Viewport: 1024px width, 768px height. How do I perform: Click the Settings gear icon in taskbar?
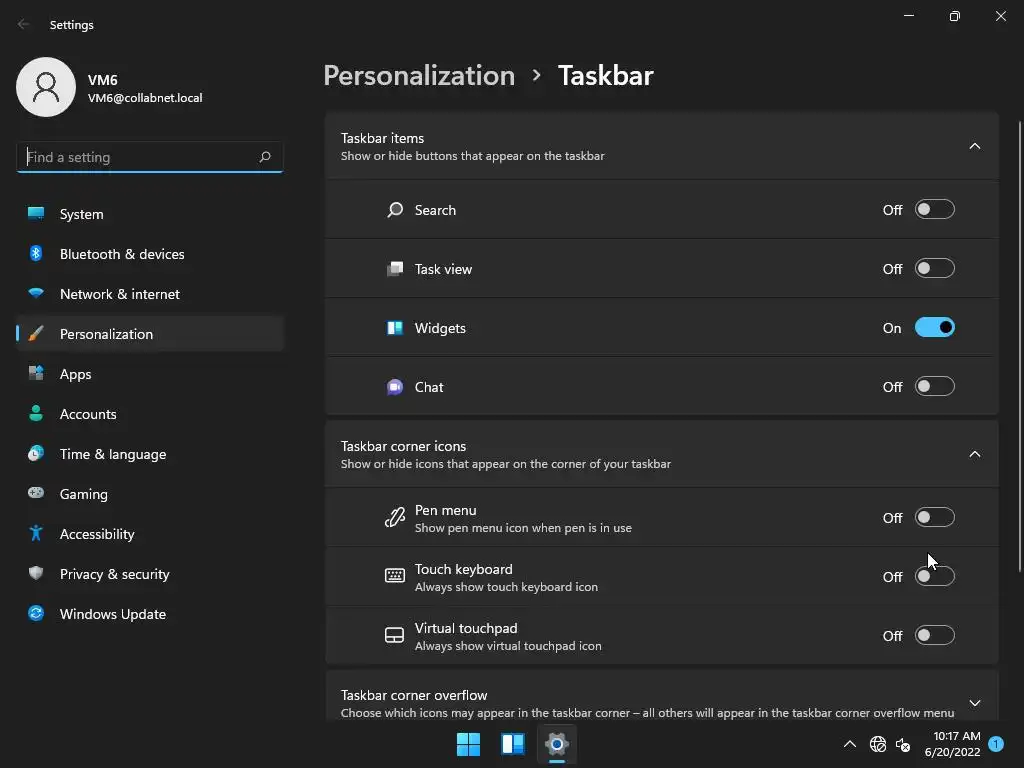pyautogui.click(x=557, y=744)
